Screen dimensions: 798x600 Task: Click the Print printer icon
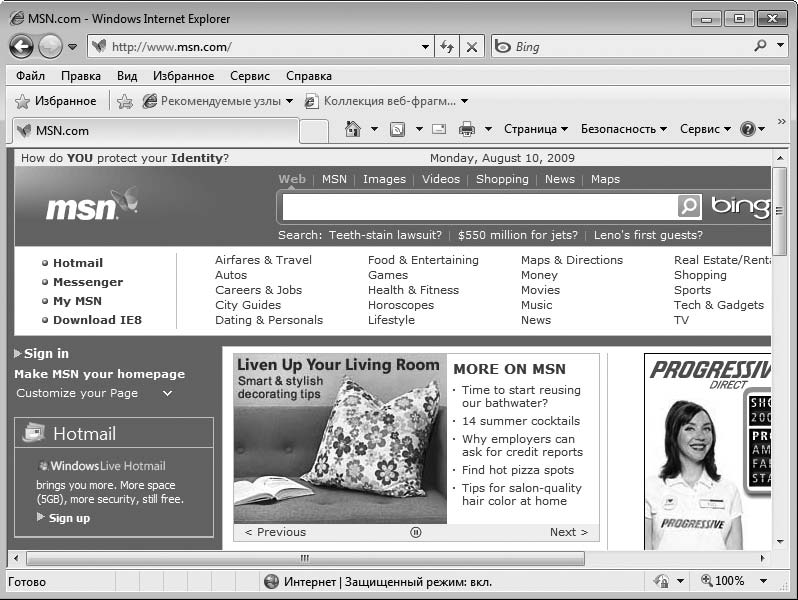[467, 129]
